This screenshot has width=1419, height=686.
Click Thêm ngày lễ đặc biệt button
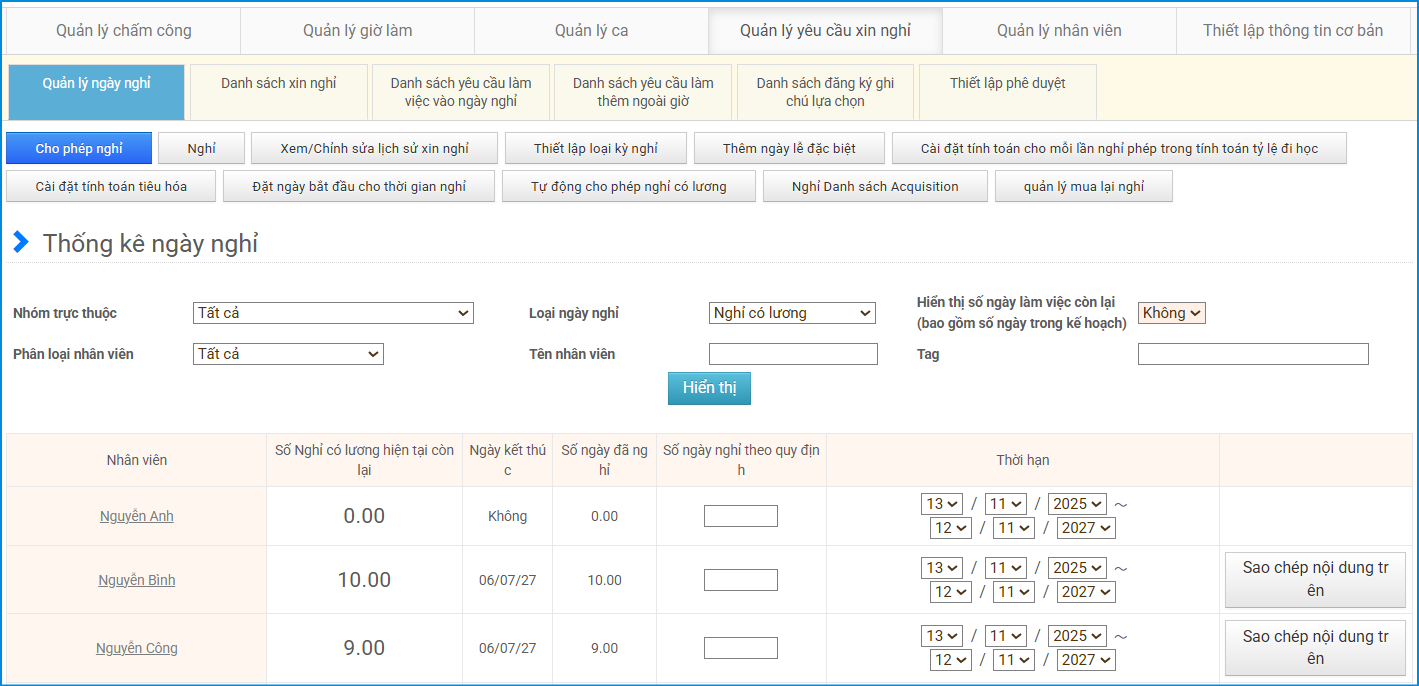coord(789,148)
